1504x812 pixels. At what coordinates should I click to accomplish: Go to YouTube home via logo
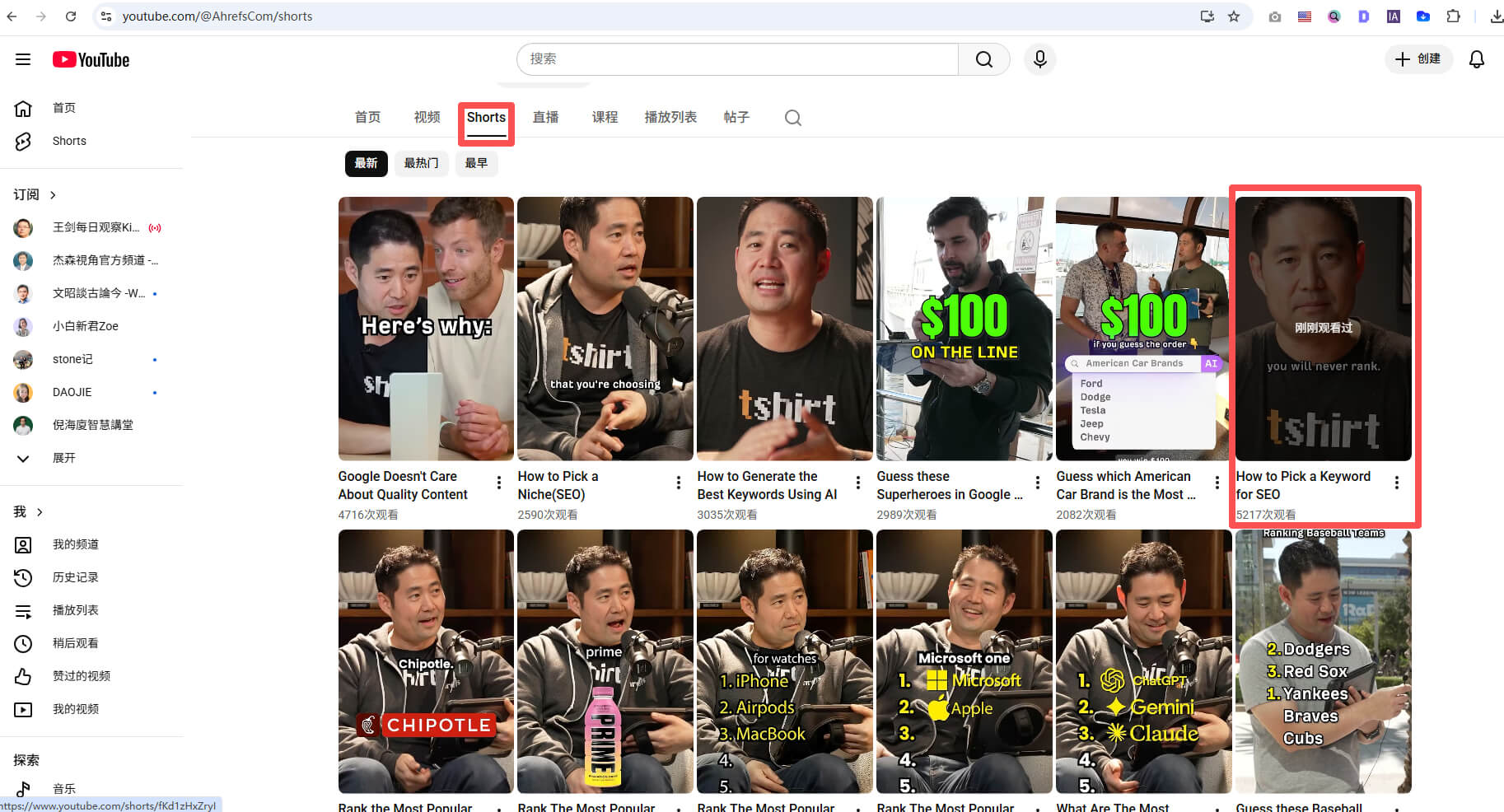coord(91,59)
